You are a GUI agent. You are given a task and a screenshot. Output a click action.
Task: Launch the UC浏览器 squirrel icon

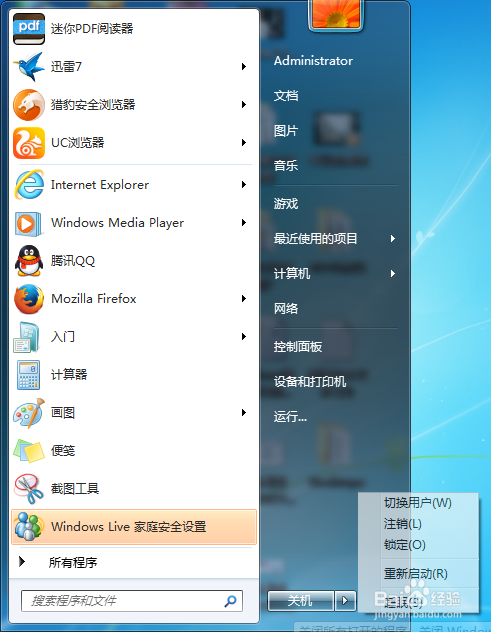[29, 143]
